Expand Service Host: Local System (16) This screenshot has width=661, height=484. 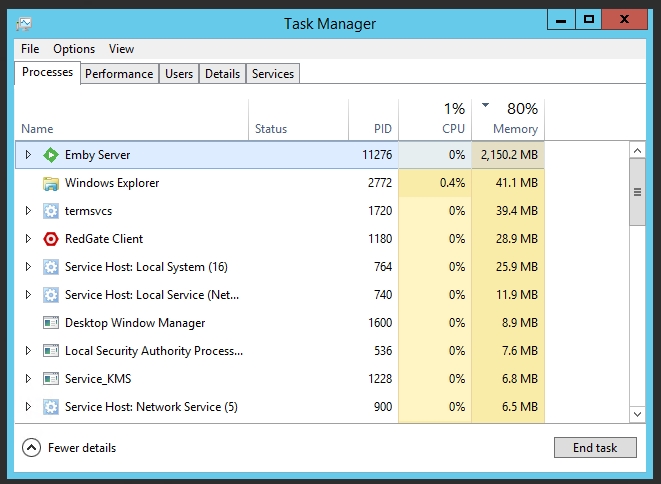coord(28,267)
